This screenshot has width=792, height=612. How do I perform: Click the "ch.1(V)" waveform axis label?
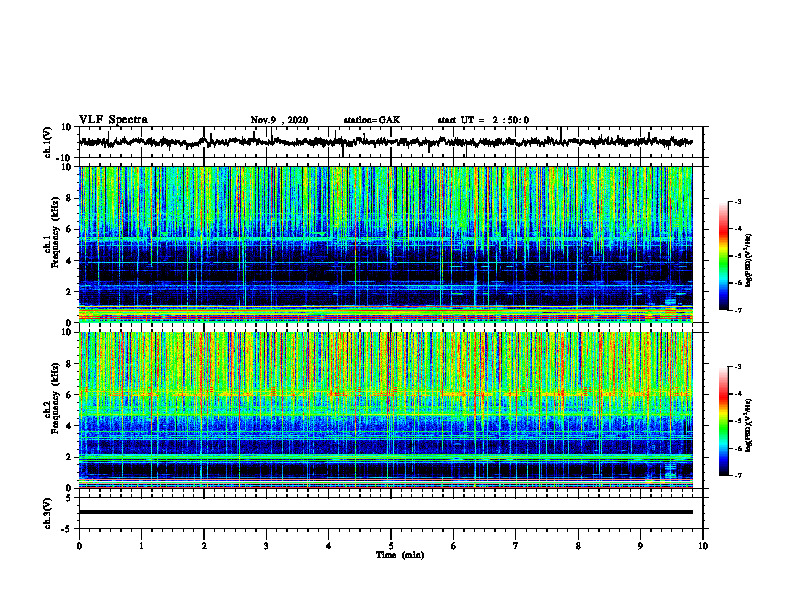coord(48,142)
